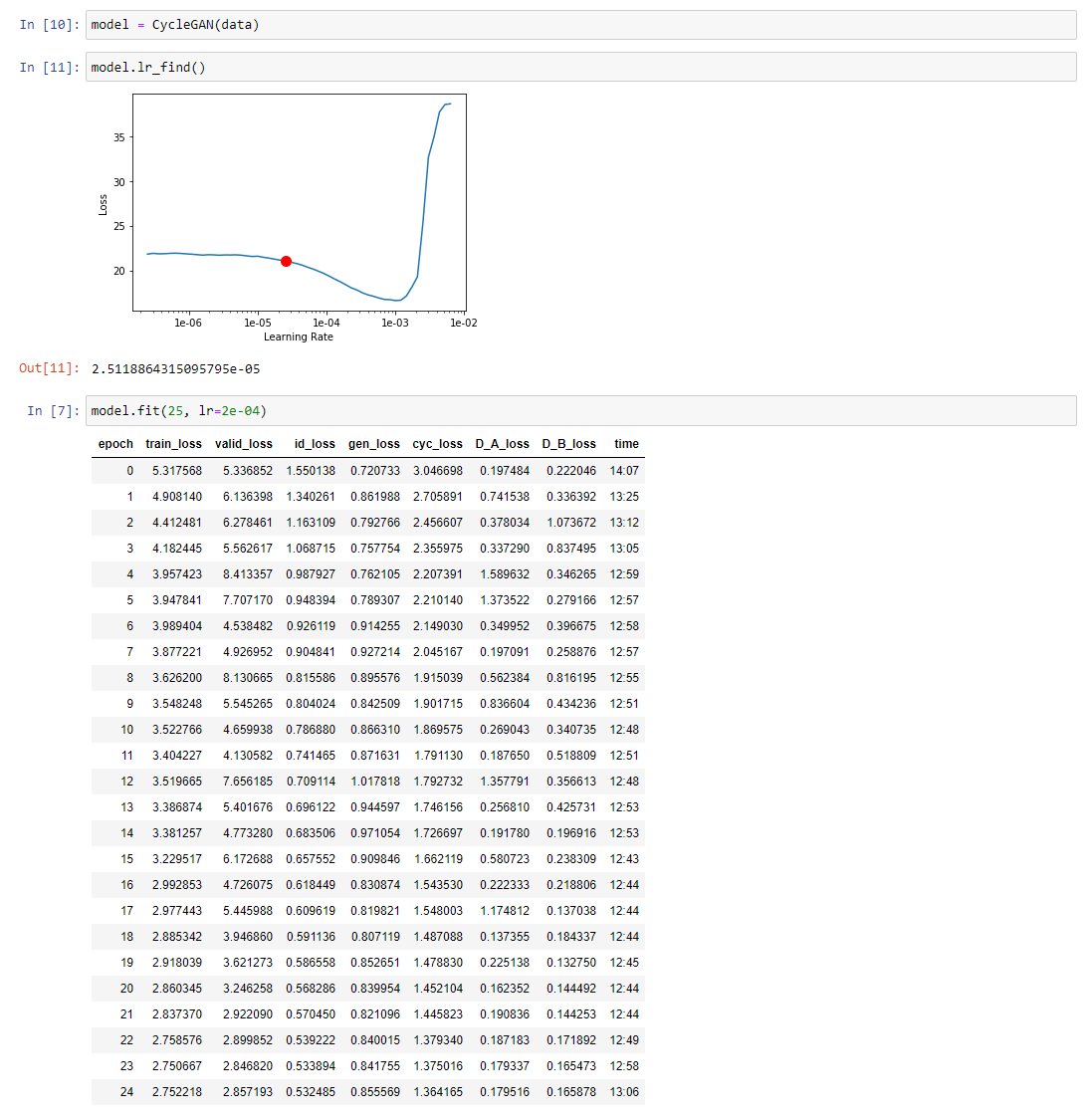Click id_loss value 1.068715 in epoch 3
1089x1120 pixels.
tap(311, 549)
